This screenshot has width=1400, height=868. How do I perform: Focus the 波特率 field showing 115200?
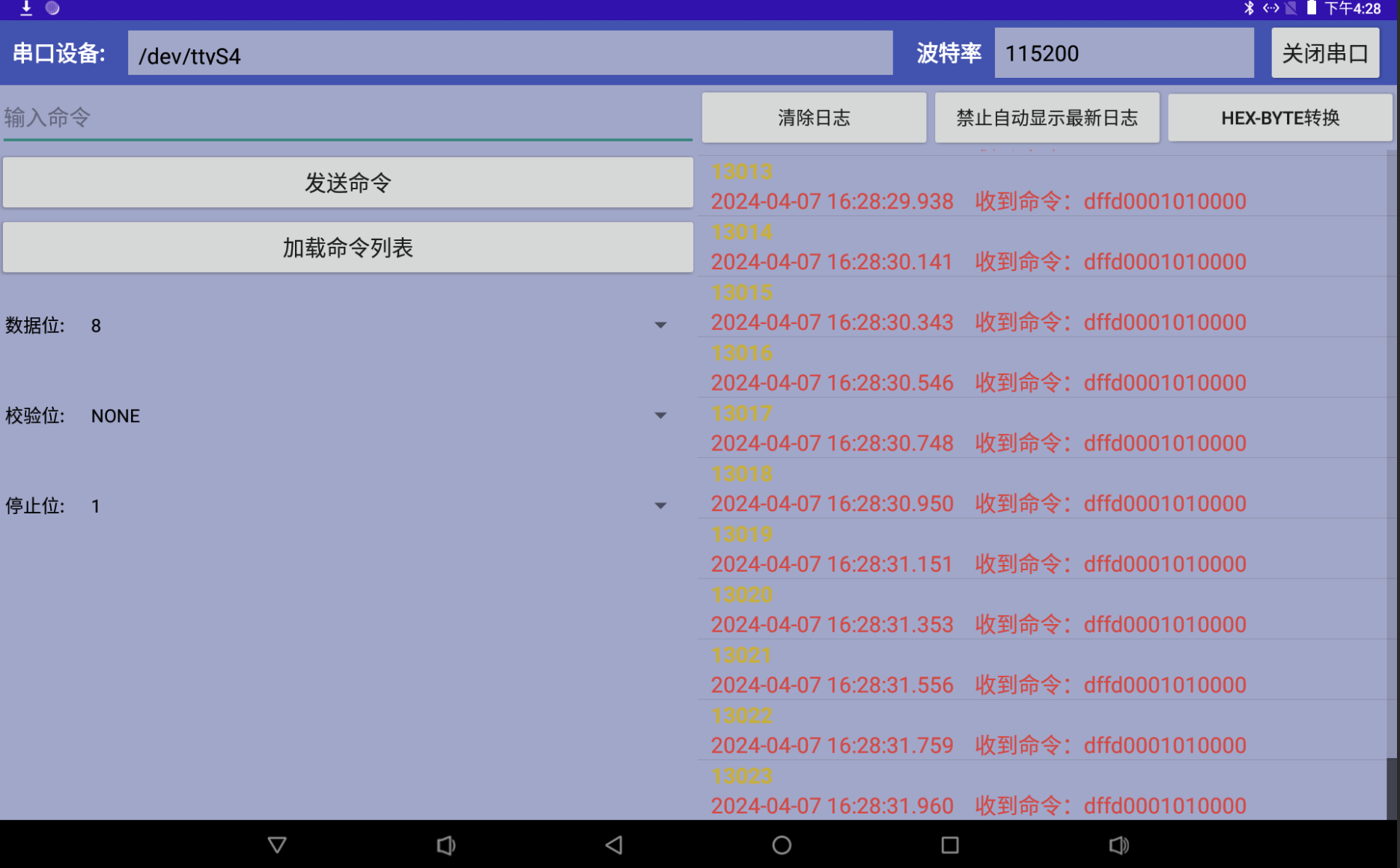click(x=1124, y=53)
